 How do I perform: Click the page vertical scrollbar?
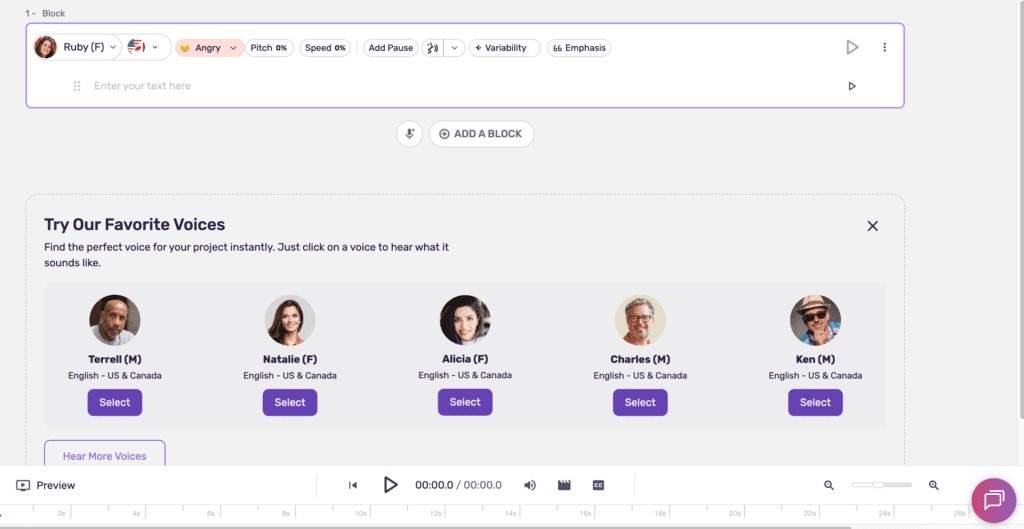click(x=1021, y=209)
